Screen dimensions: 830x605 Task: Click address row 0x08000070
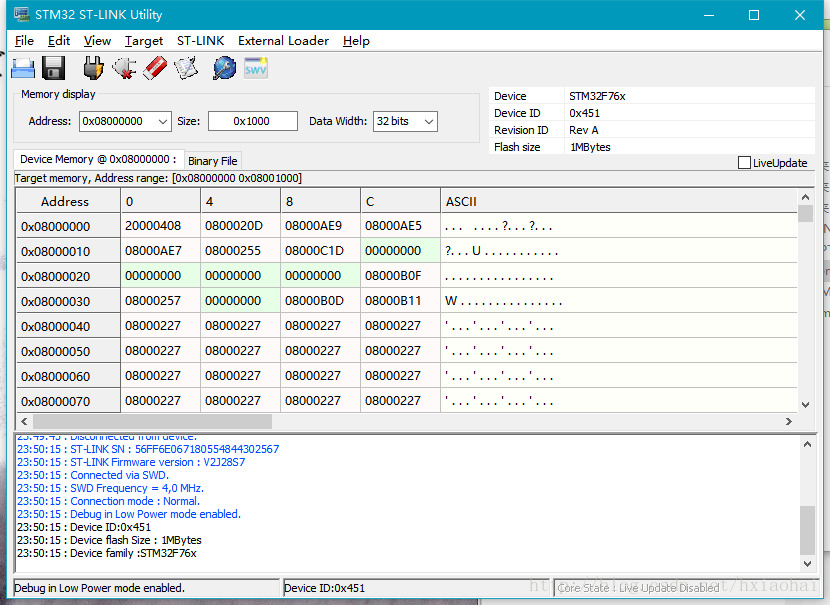68,401
